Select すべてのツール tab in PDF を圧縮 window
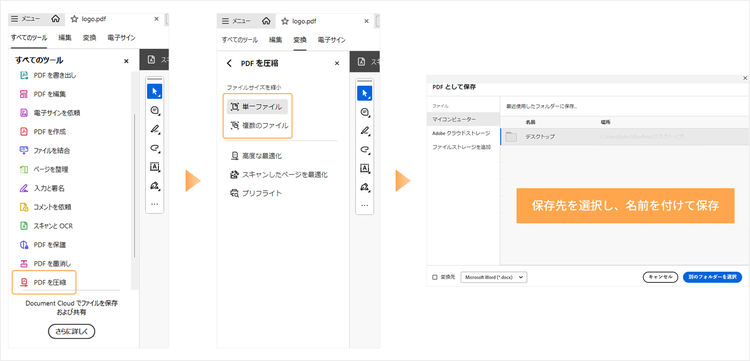Screen dimensions: 750x361 click(x=239, y=40)
